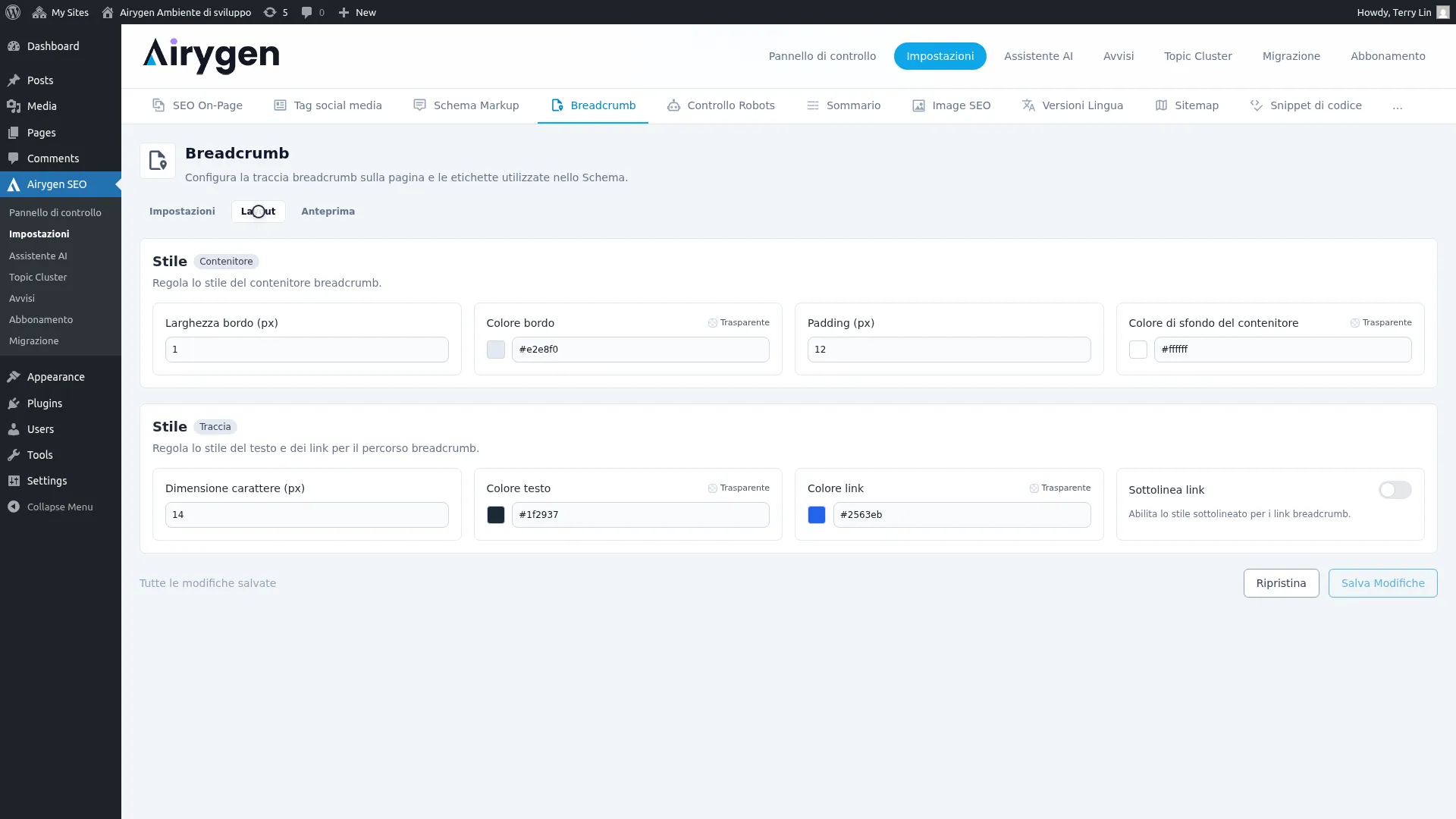Viewport: 1456px width, 819px height.
Task: Click the Comments bubble icon in sidebar
Action: click(14, 158)
